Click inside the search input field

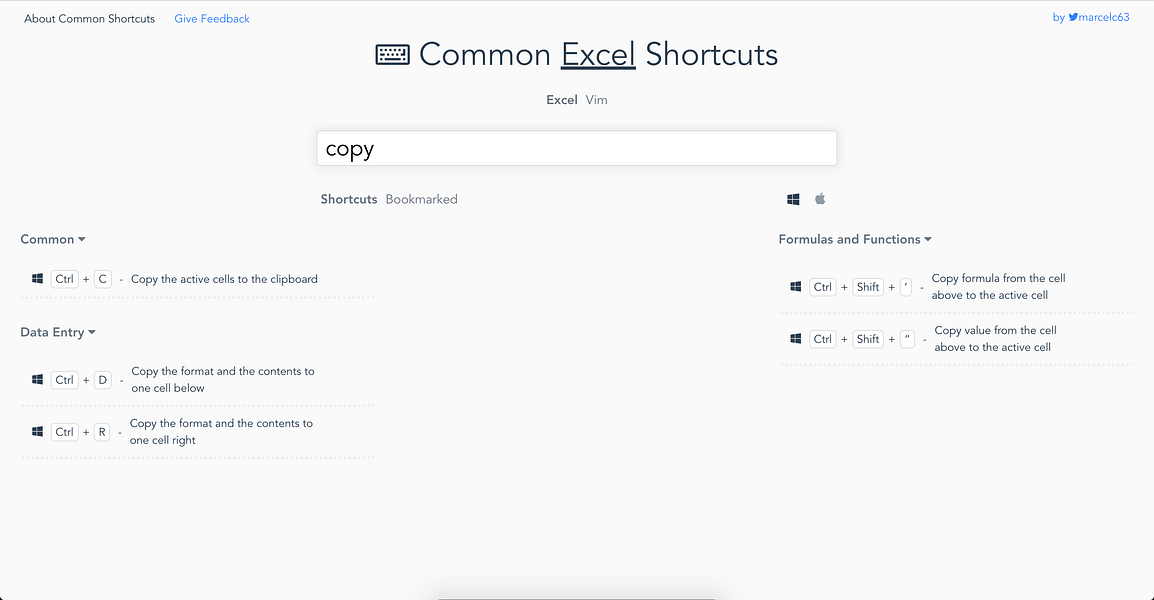577,147
